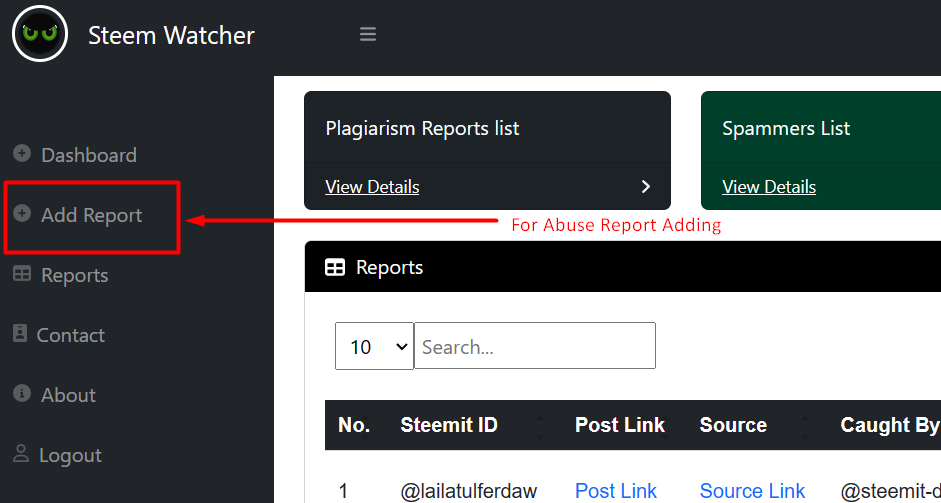Open the Contact menu item

(70, 335)
